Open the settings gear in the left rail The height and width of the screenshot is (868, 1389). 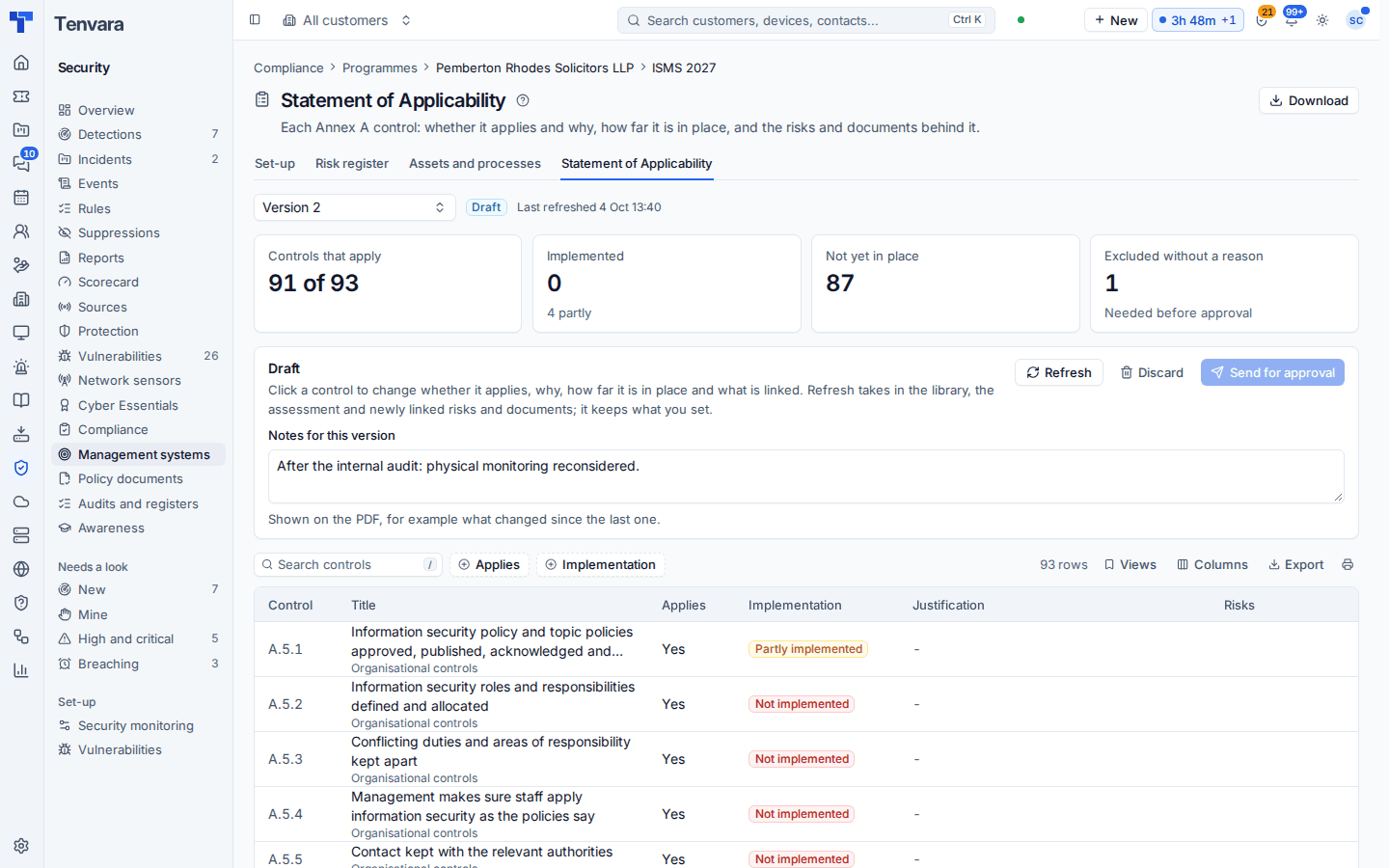[21, 846]
